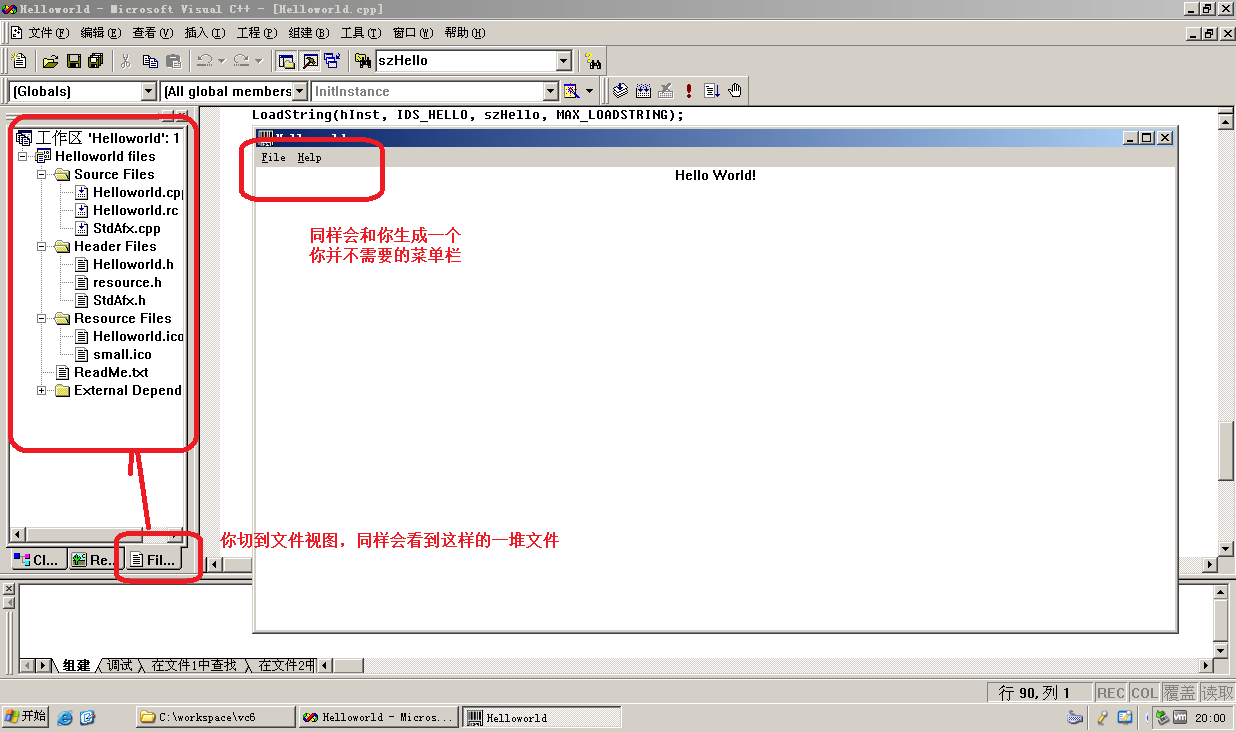This screenshot has height=732, width=1236.
Task: Click the Find in Files binoculars icon
Action: point(364,61)
